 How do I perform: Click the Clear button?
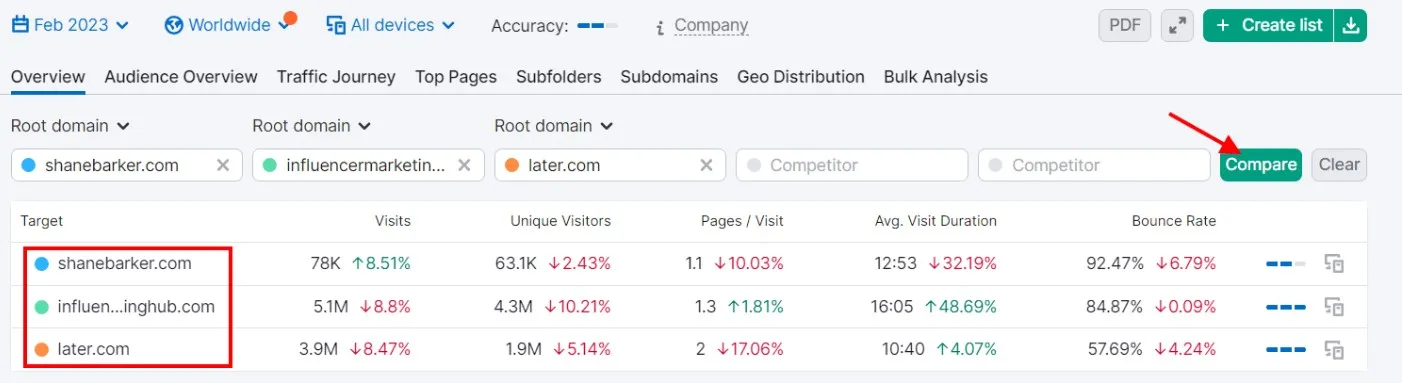pos(1339,165)
